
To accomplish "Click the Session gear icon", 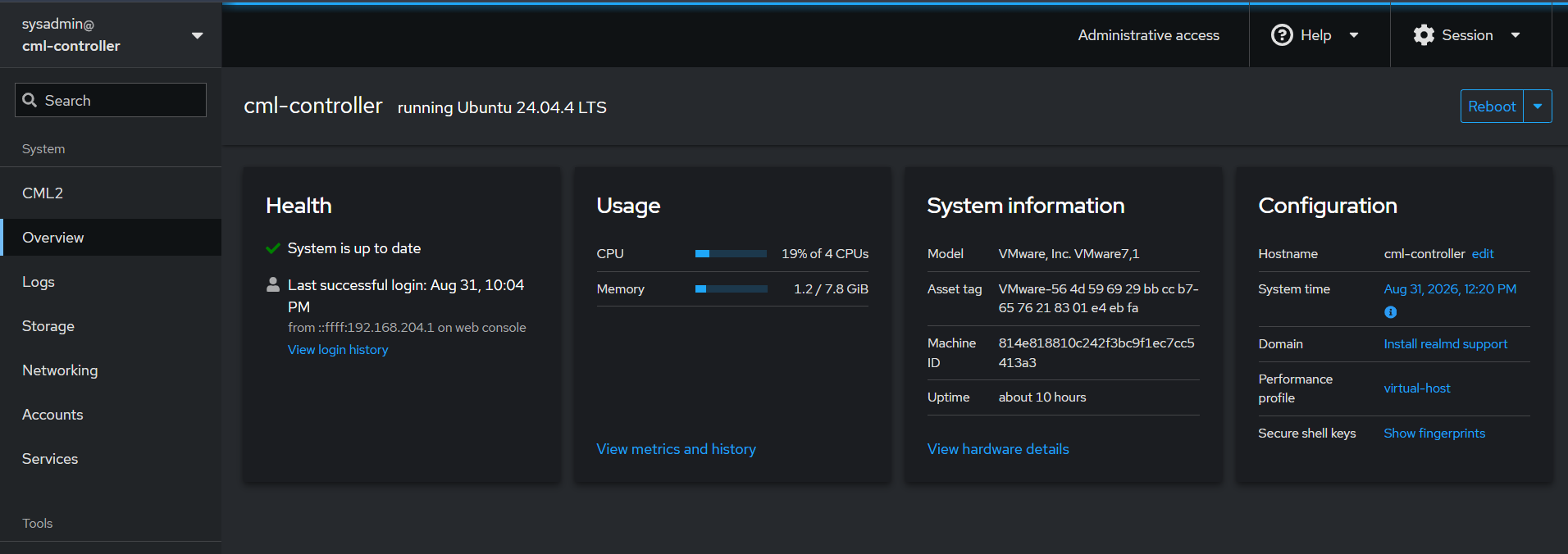I will pyautogui.click(x=1424, y=35).
